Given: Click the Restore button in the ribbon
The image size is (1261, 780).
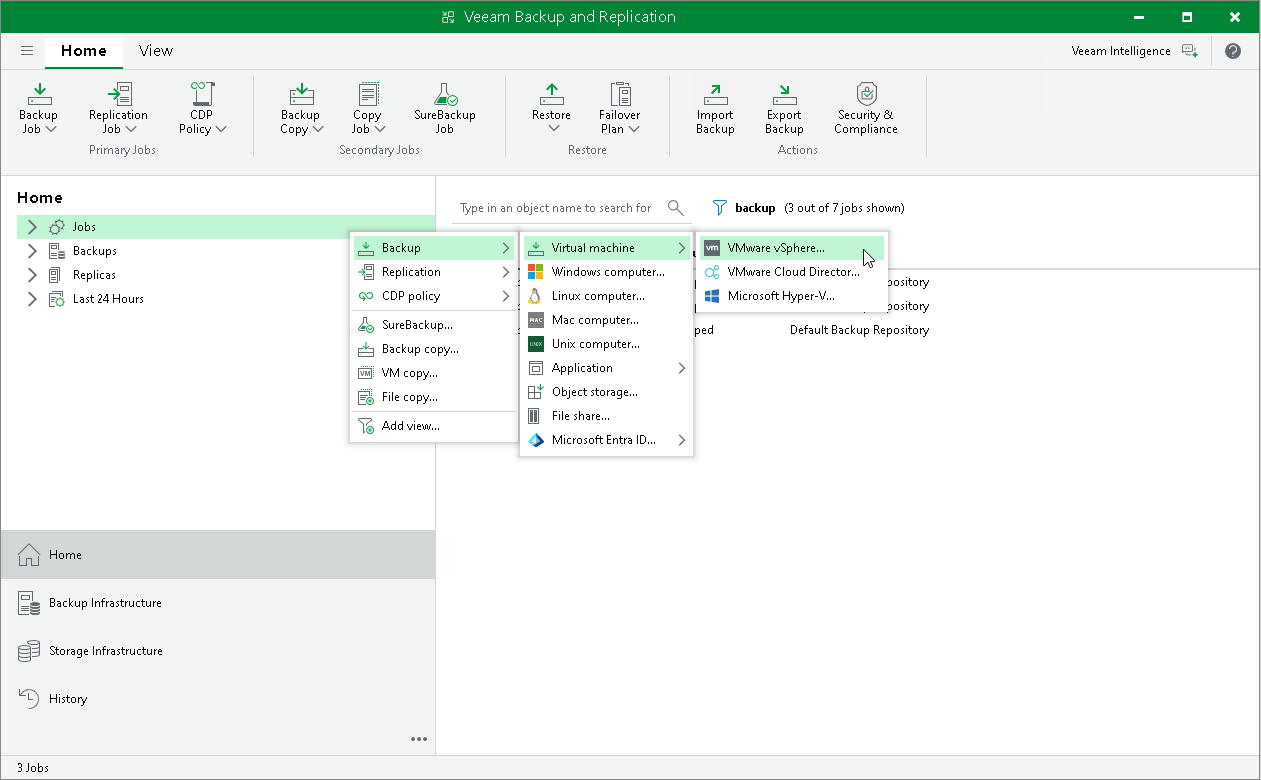Looking at the screenshot, I should 551,106.
